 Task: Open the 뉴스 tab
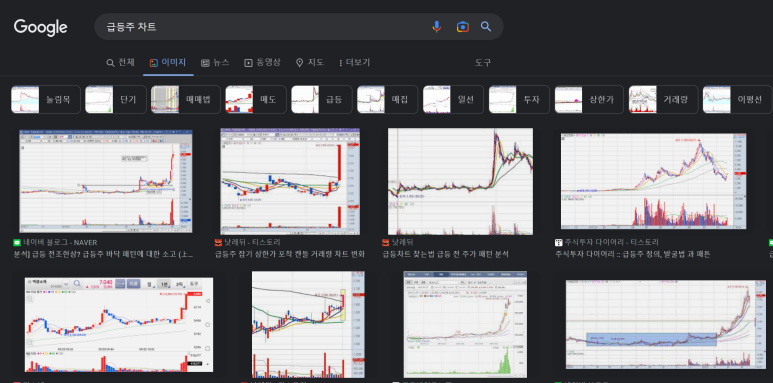pyautogui.click(x=215, y=63)
